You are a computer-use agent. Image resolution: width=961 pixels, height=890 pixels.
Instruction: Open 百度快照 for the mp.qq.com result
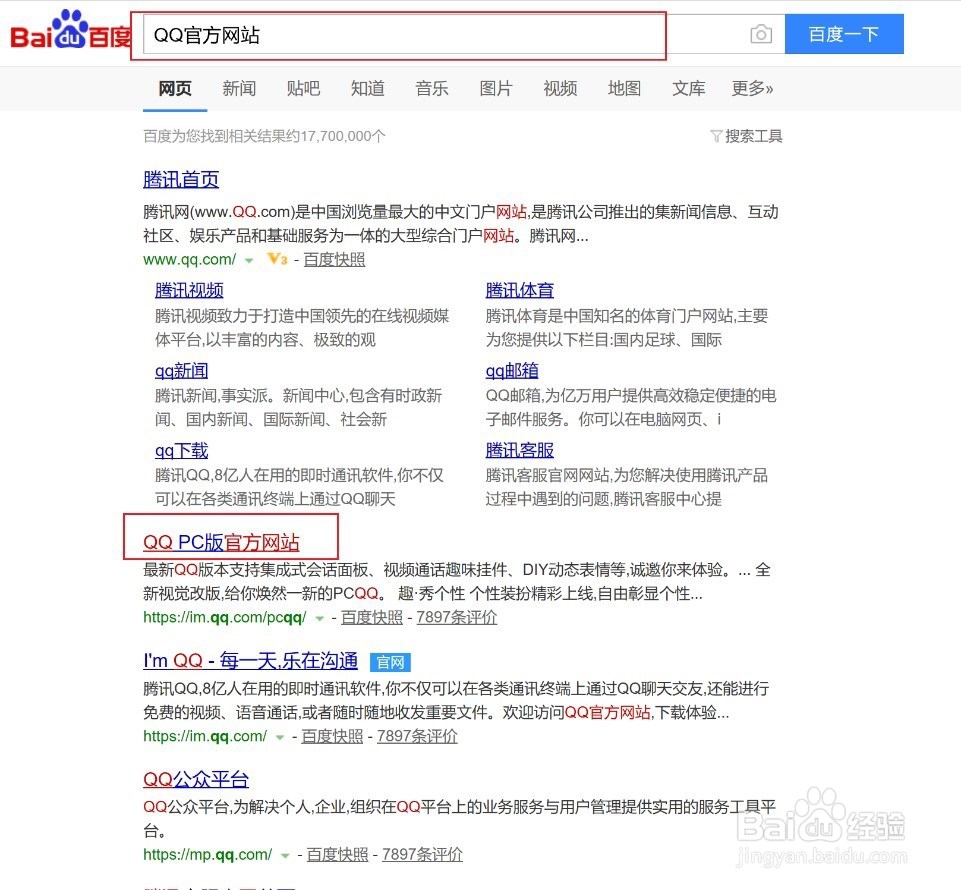[x=338, y=855]
